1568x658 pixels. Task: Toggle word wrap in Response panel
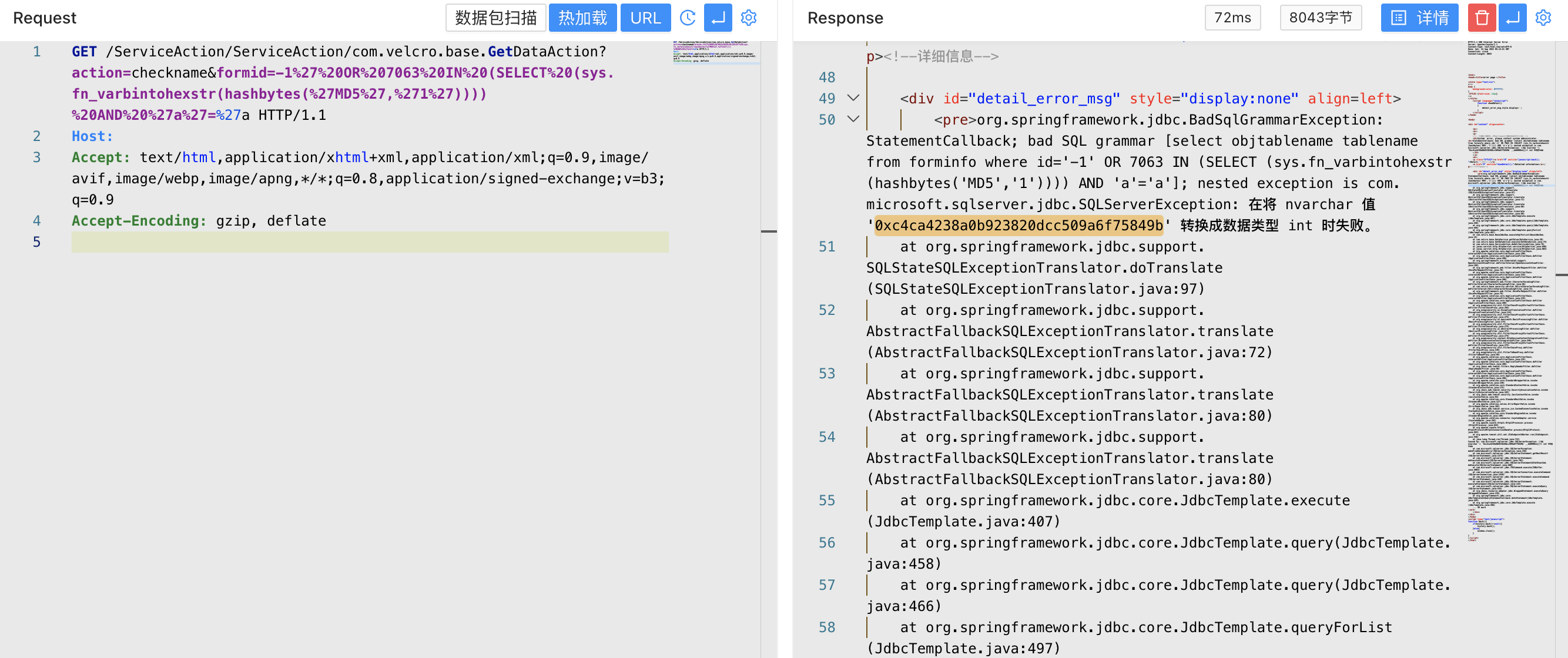pyautogui.click(x=1513, y=18)
